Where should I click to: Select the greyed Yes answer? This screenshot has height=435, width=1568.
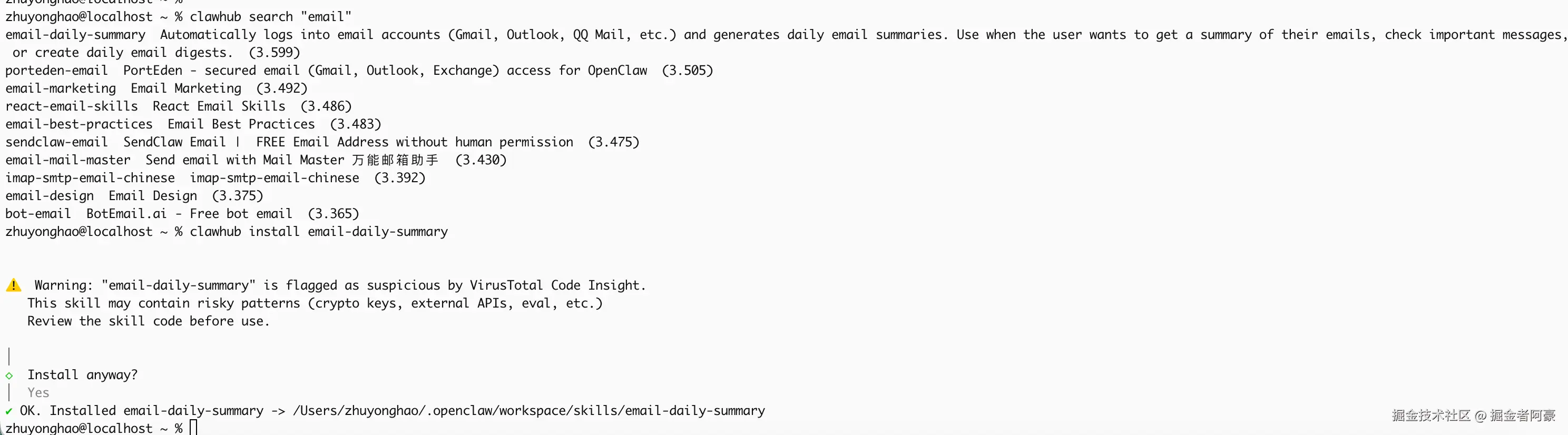38,392
